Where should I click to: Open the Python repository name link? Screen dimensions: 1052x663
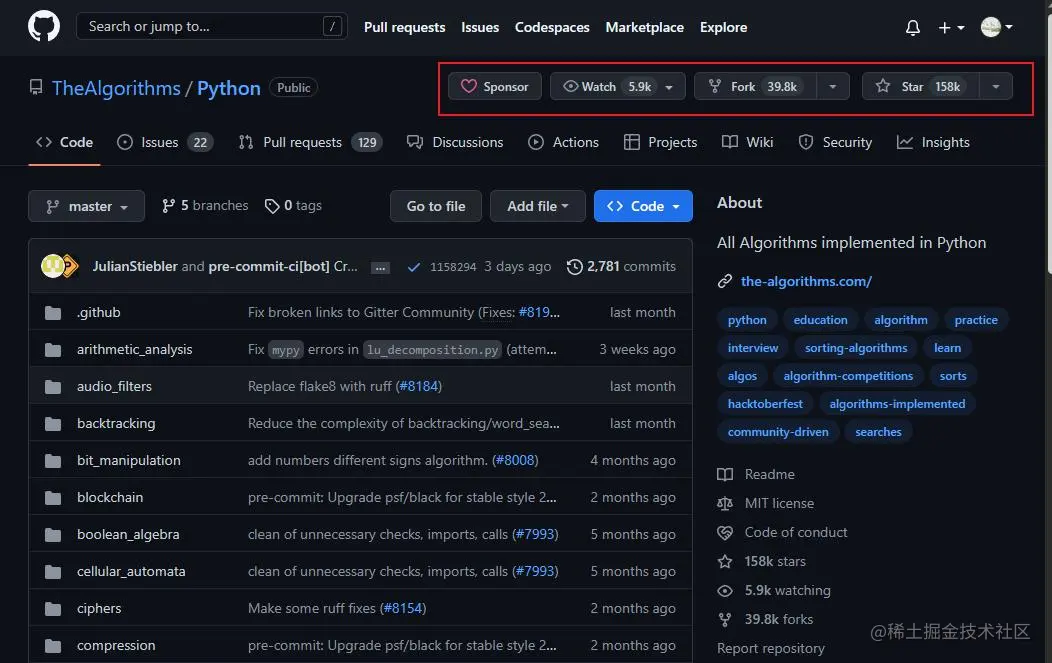228,88
